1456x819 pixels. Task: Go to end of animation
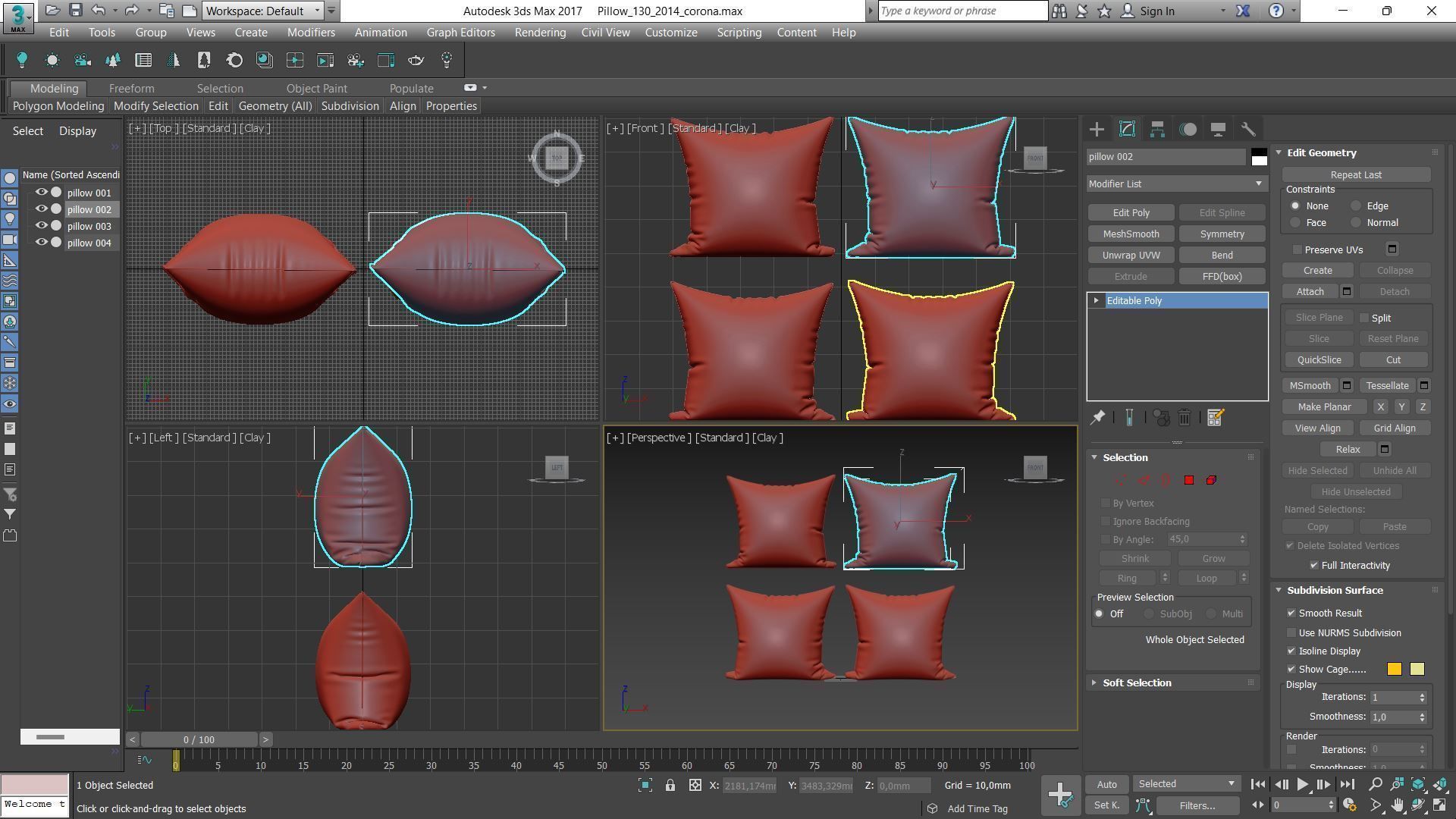(1347, 785)
